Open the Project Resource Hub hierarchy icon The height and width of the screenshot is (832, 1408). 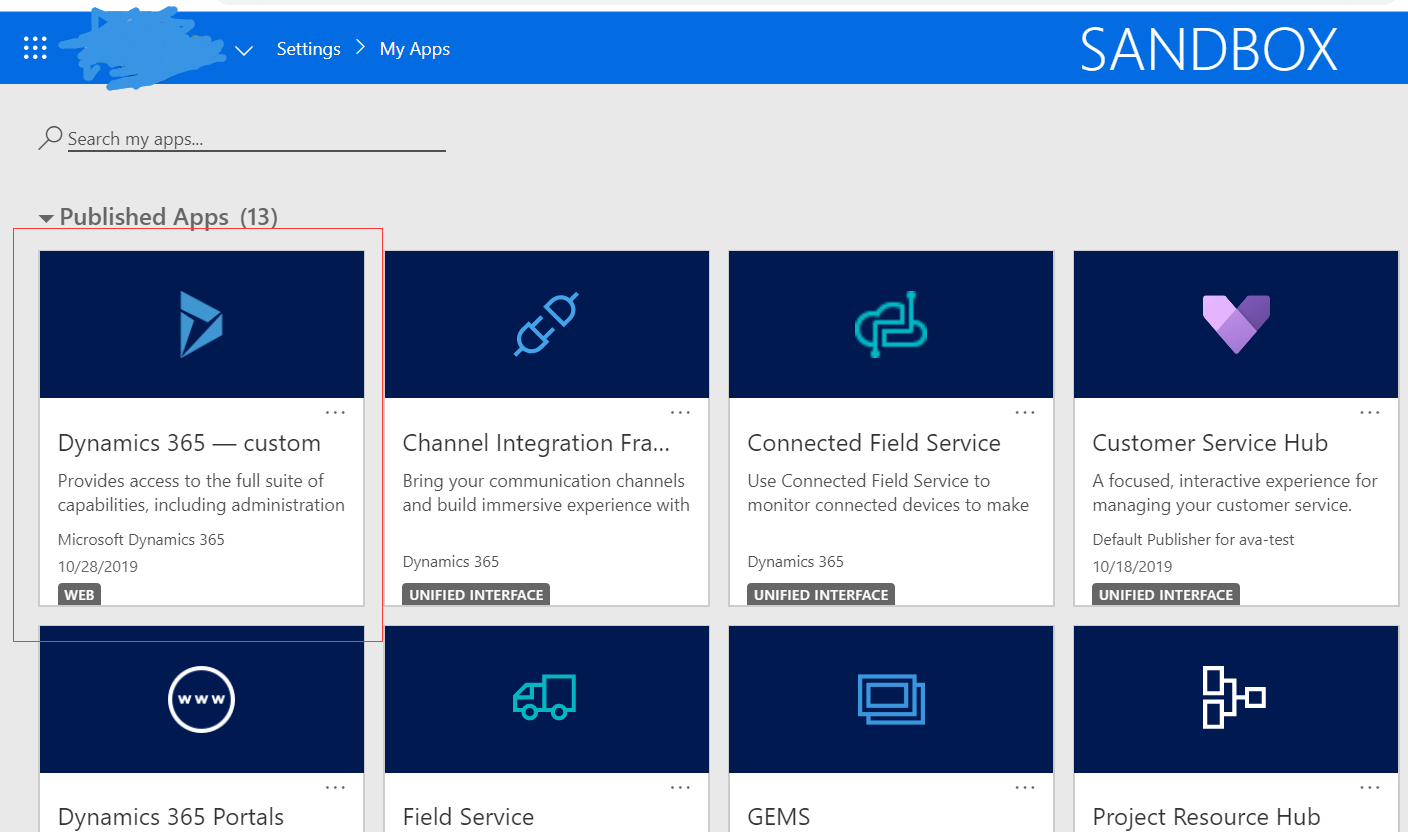1234,697
